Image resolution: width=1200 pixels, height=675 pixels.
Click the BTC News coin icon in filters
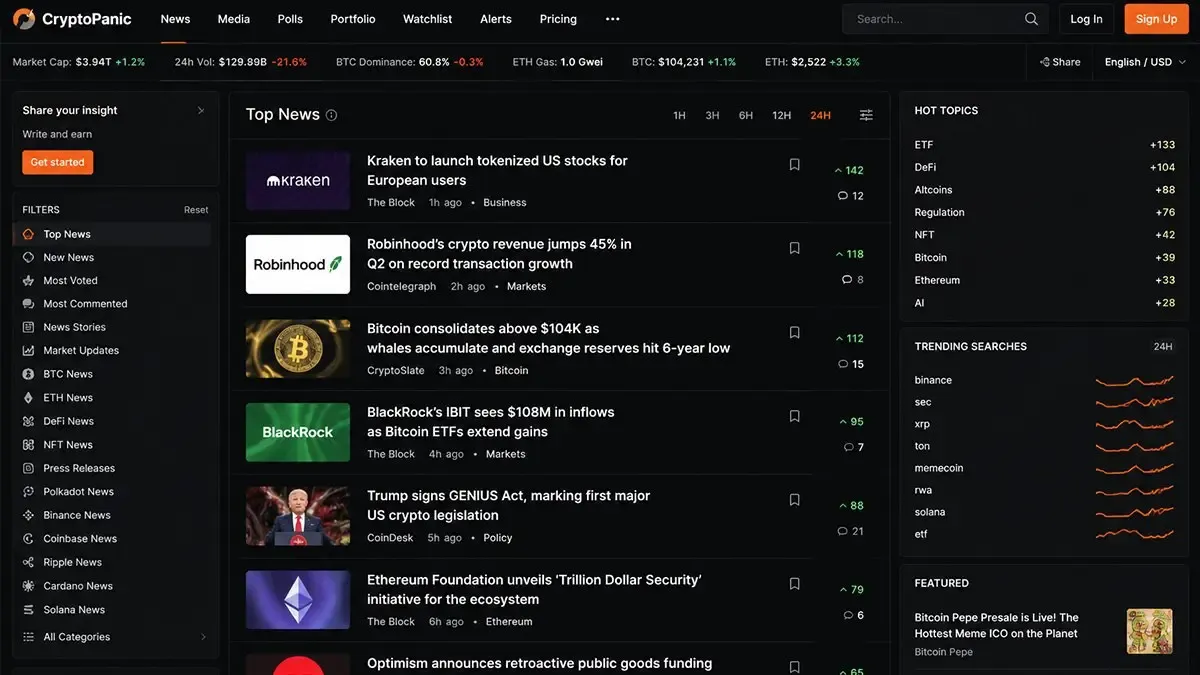pyautogui.click(x=29, y=374)
